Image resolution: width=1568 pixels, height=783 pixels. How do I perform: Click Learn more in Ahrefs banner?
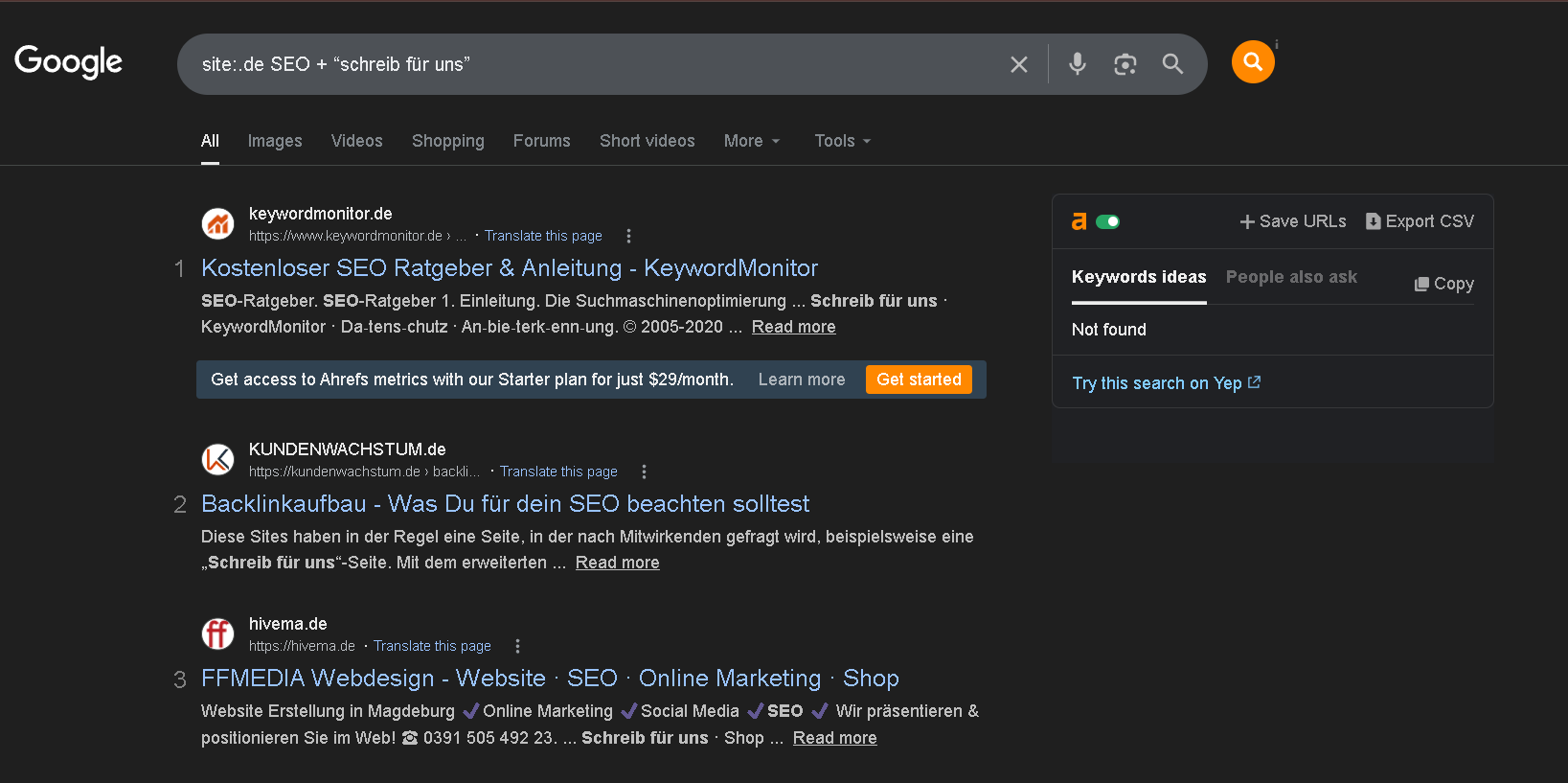(802, 380)
